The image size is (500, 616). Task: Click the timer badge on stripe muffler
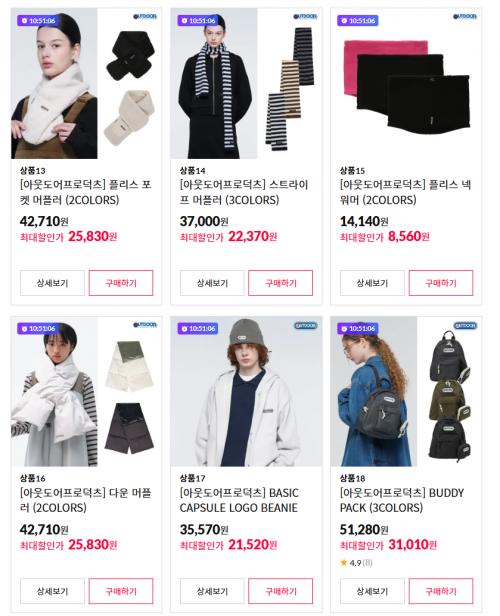[198, 20]
